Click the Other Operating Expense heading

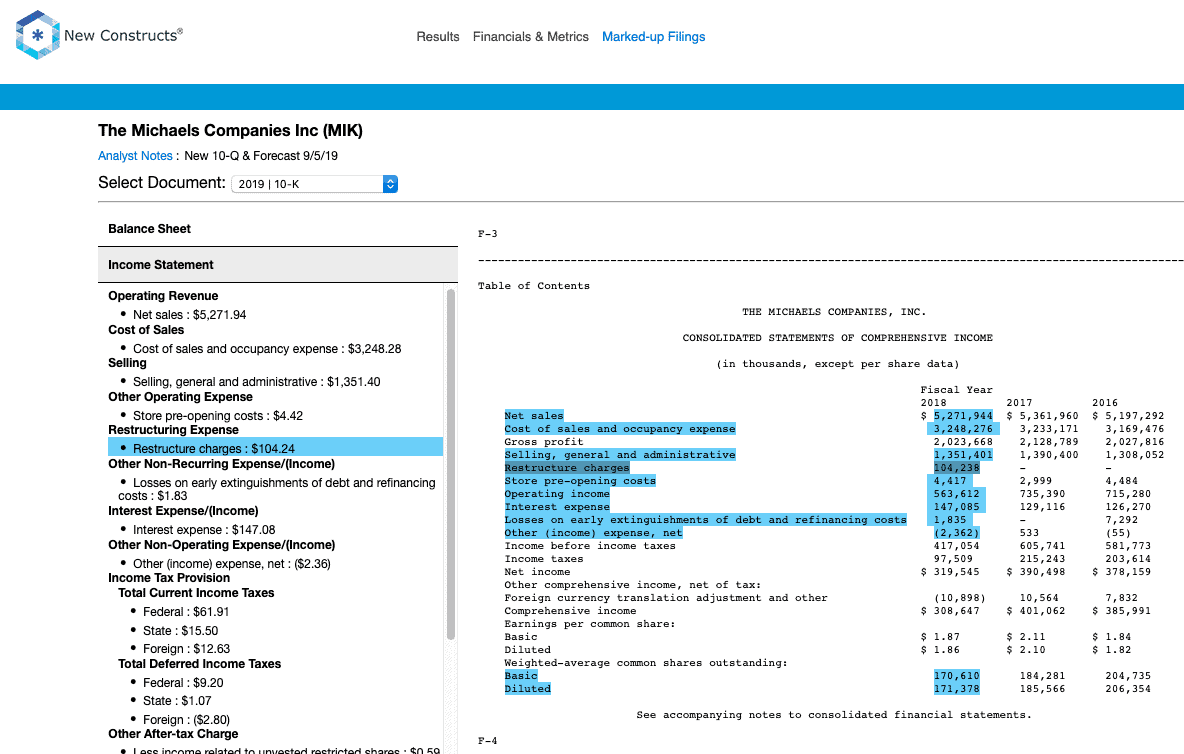point(180,397)
